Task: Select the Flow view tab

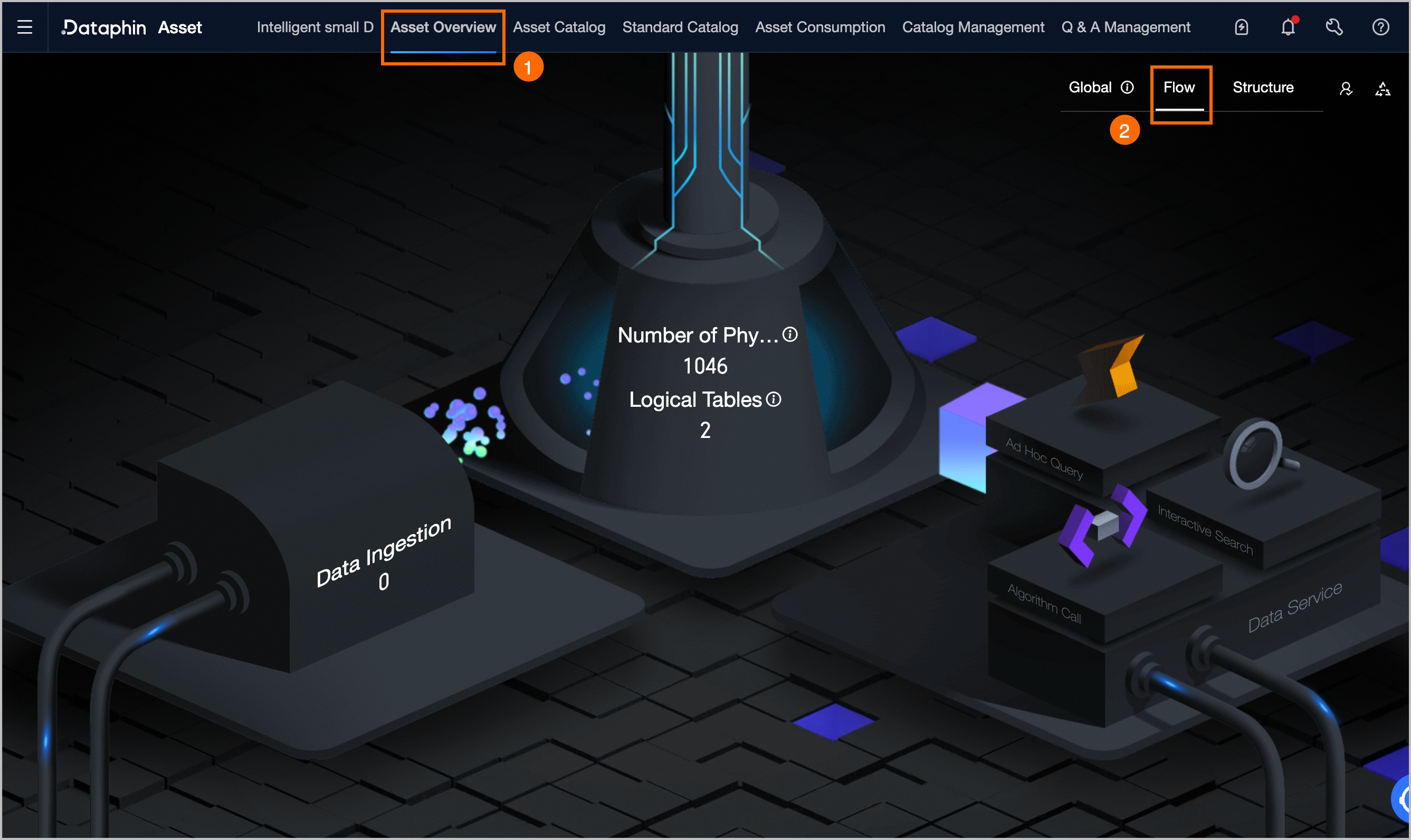Action: 1179,87
